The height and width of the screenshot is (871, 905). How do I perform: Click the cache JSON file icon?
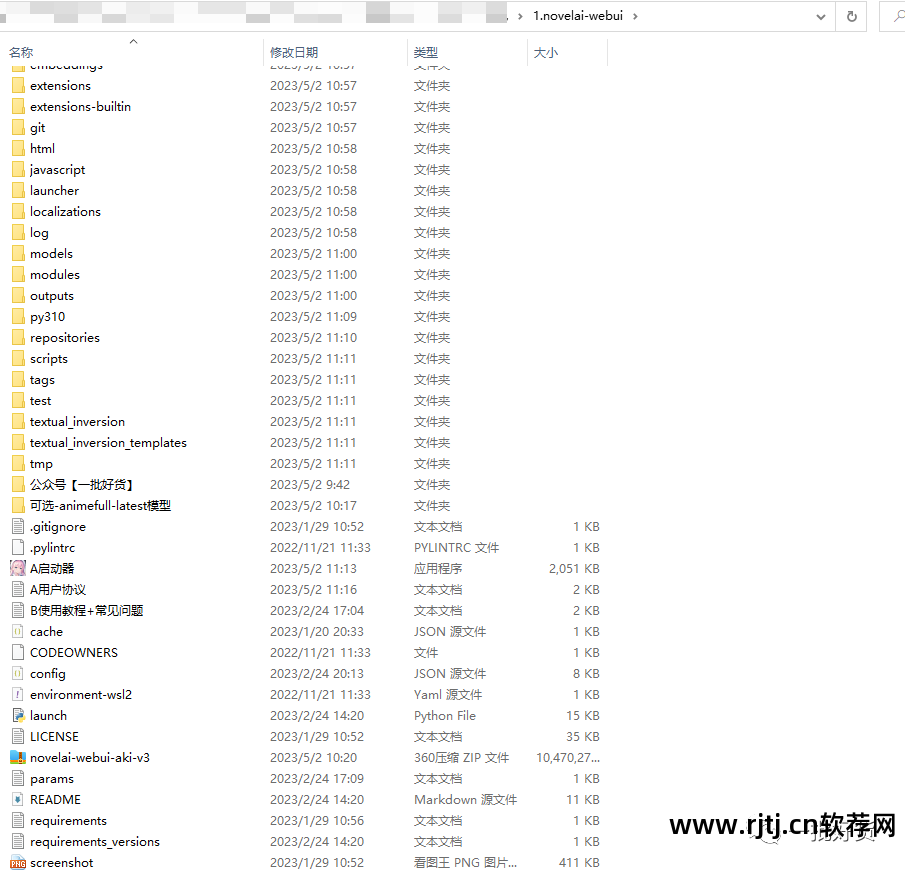18,631
